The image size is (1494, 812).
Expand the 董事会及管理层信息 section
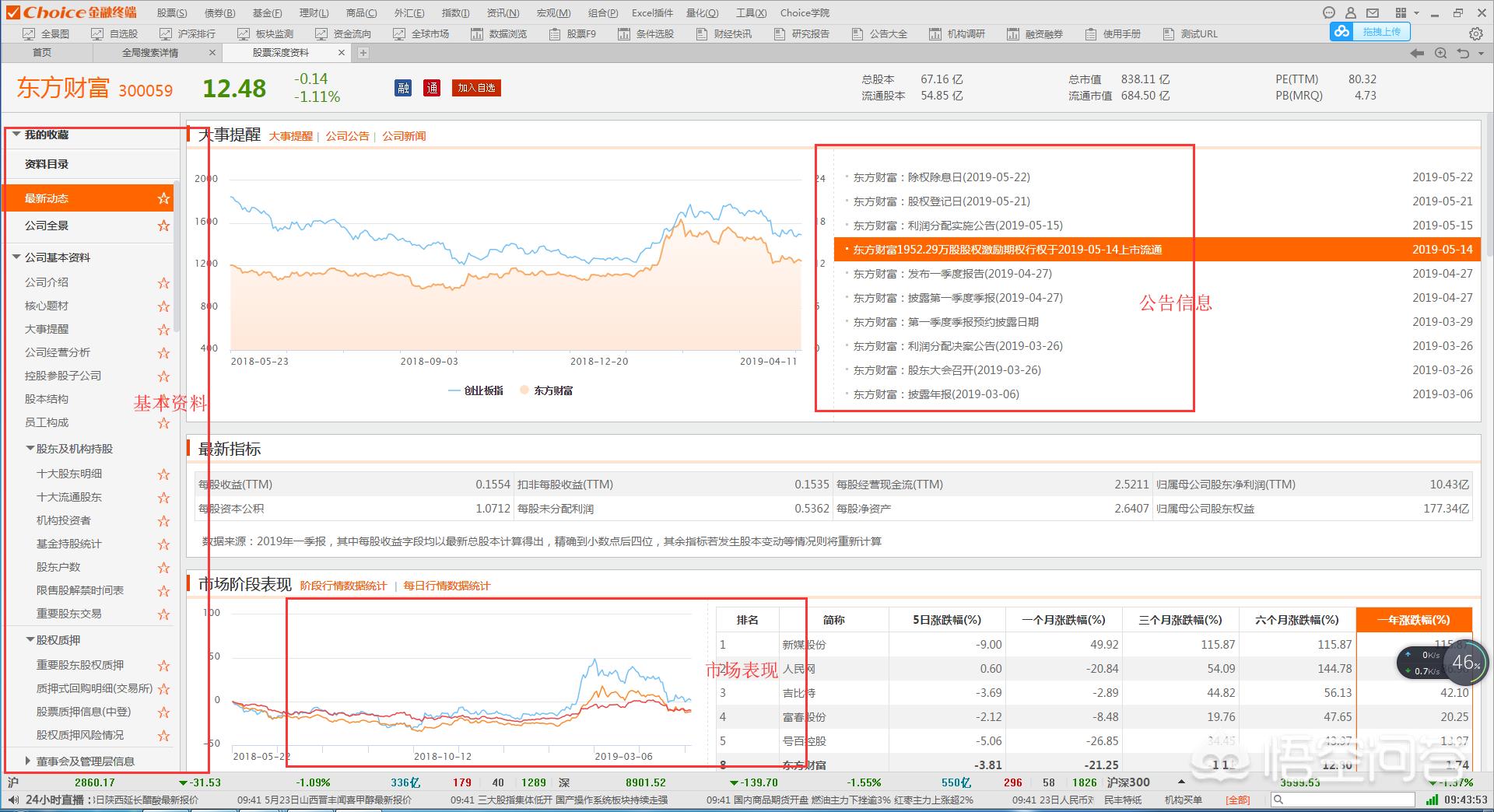point(29,761)
